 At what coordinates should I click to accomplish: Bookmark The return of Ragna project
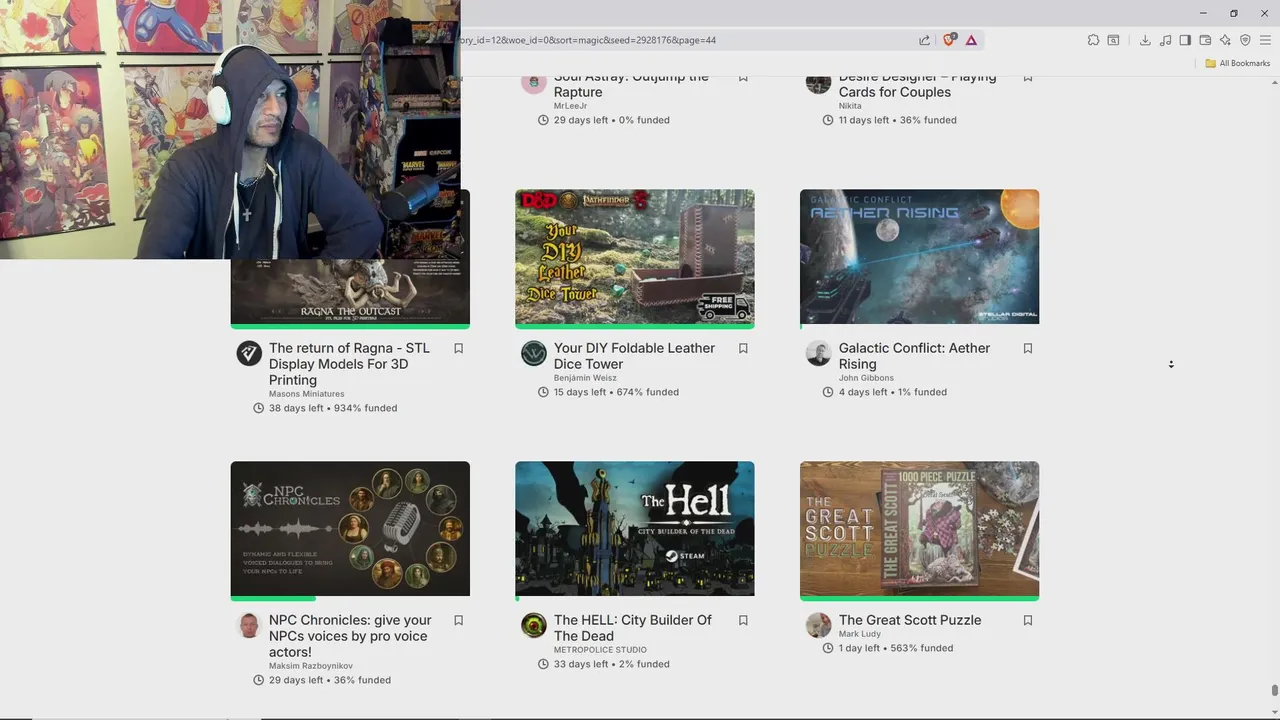(x=459, y=348)
